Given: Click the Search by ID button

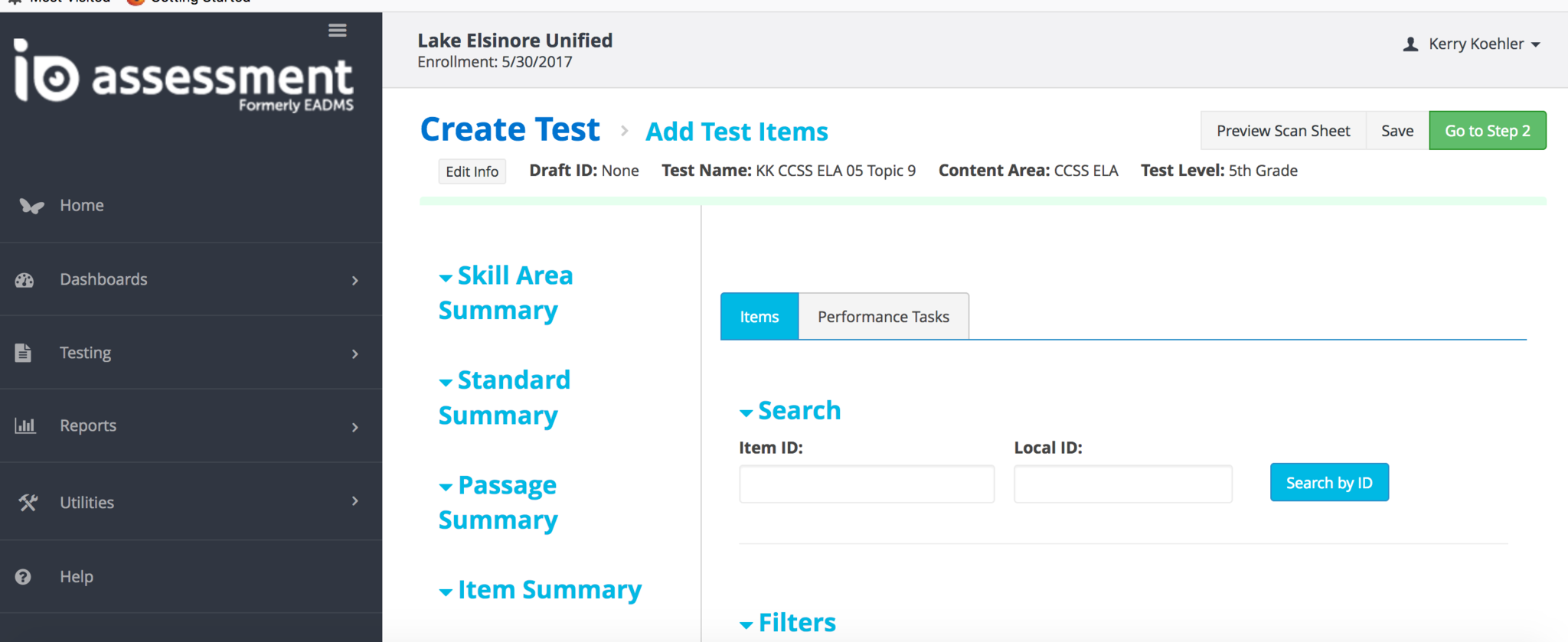Looking at the screenshot, I should 1328,483.
